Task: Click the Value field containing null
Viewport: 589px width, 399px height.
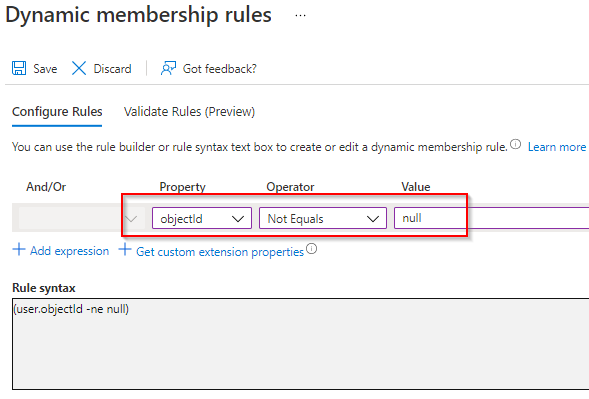Action: [491, 218]
